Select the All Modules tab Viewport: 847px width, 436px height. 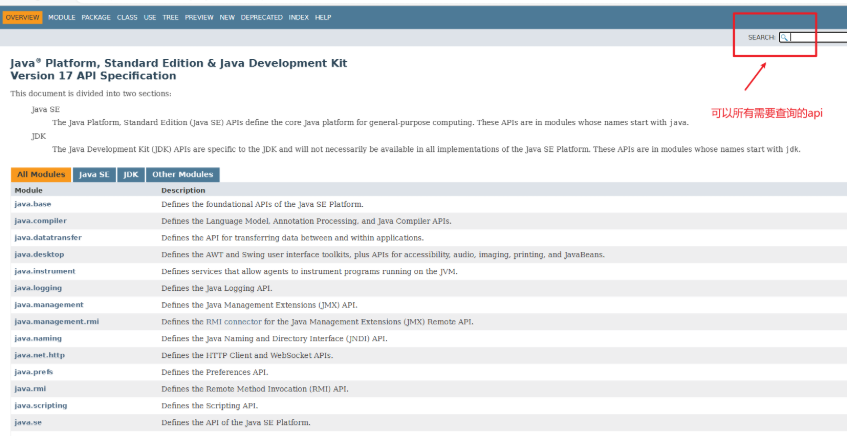point(41,175)
